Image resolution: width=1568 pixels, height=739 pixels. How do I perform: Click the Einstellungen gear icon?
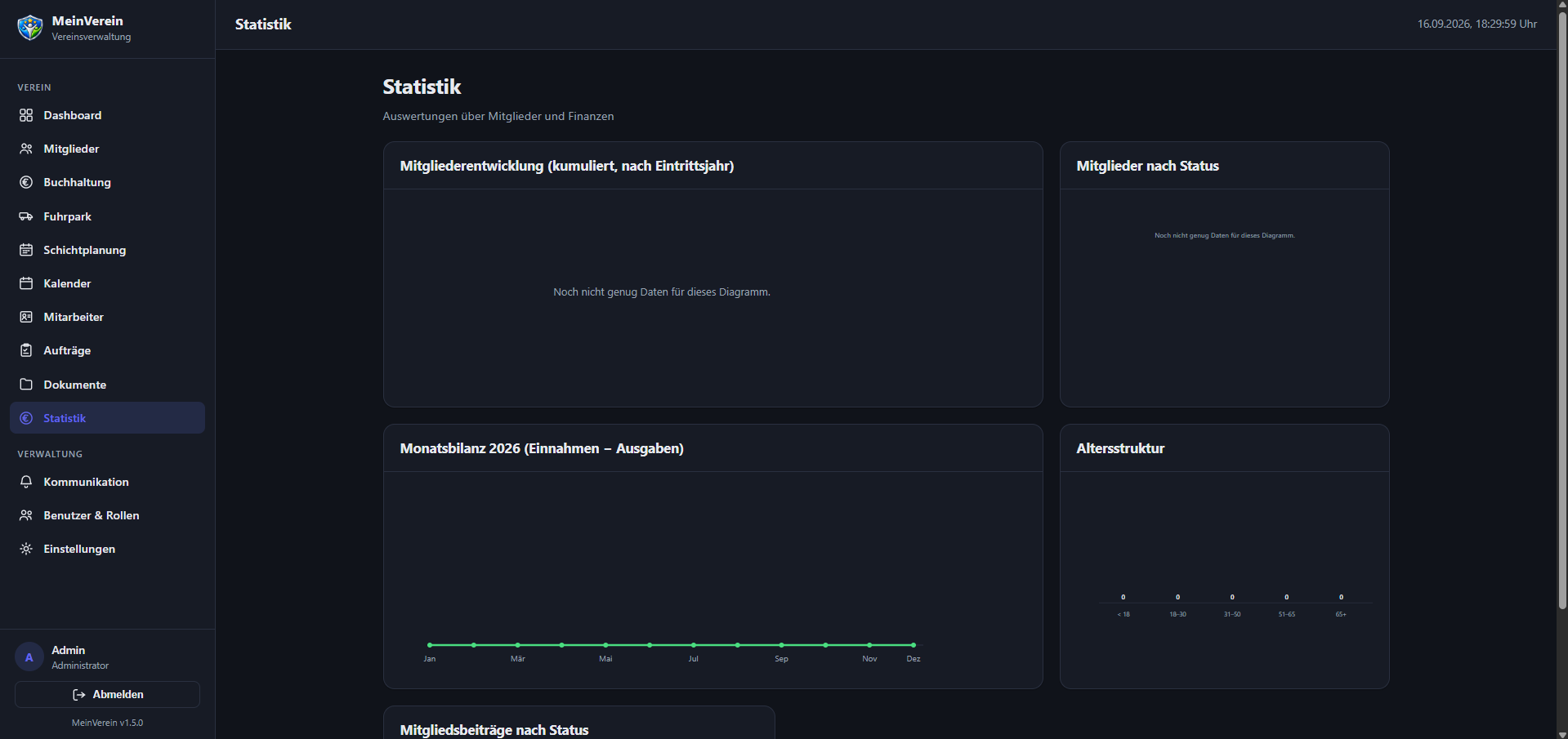tap(26, 549)
